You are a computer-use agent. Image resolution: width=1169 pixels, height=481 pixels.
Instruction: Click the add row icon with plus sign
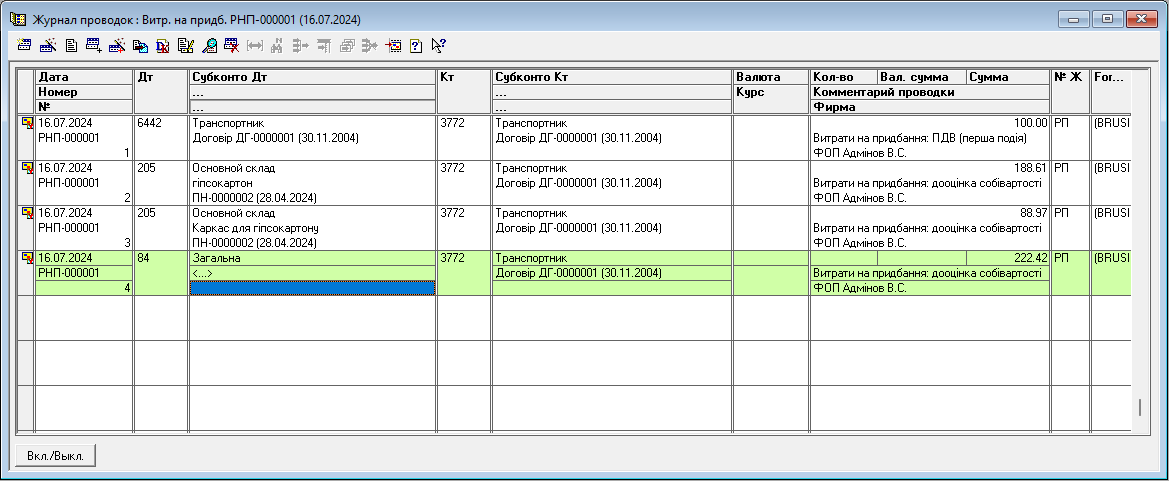click(x=94, y=45)
